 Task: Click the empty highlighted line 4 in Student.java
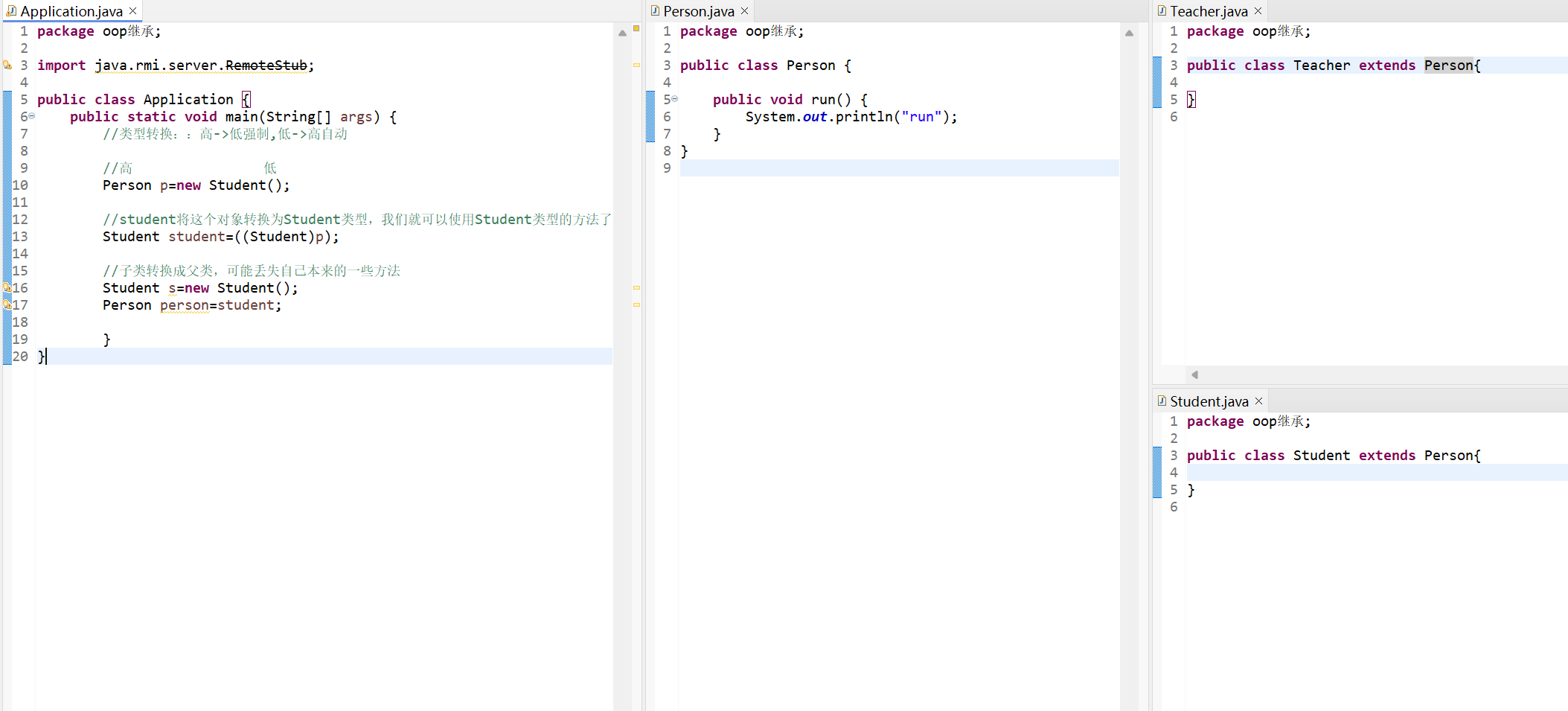(x=1377, y=473)
